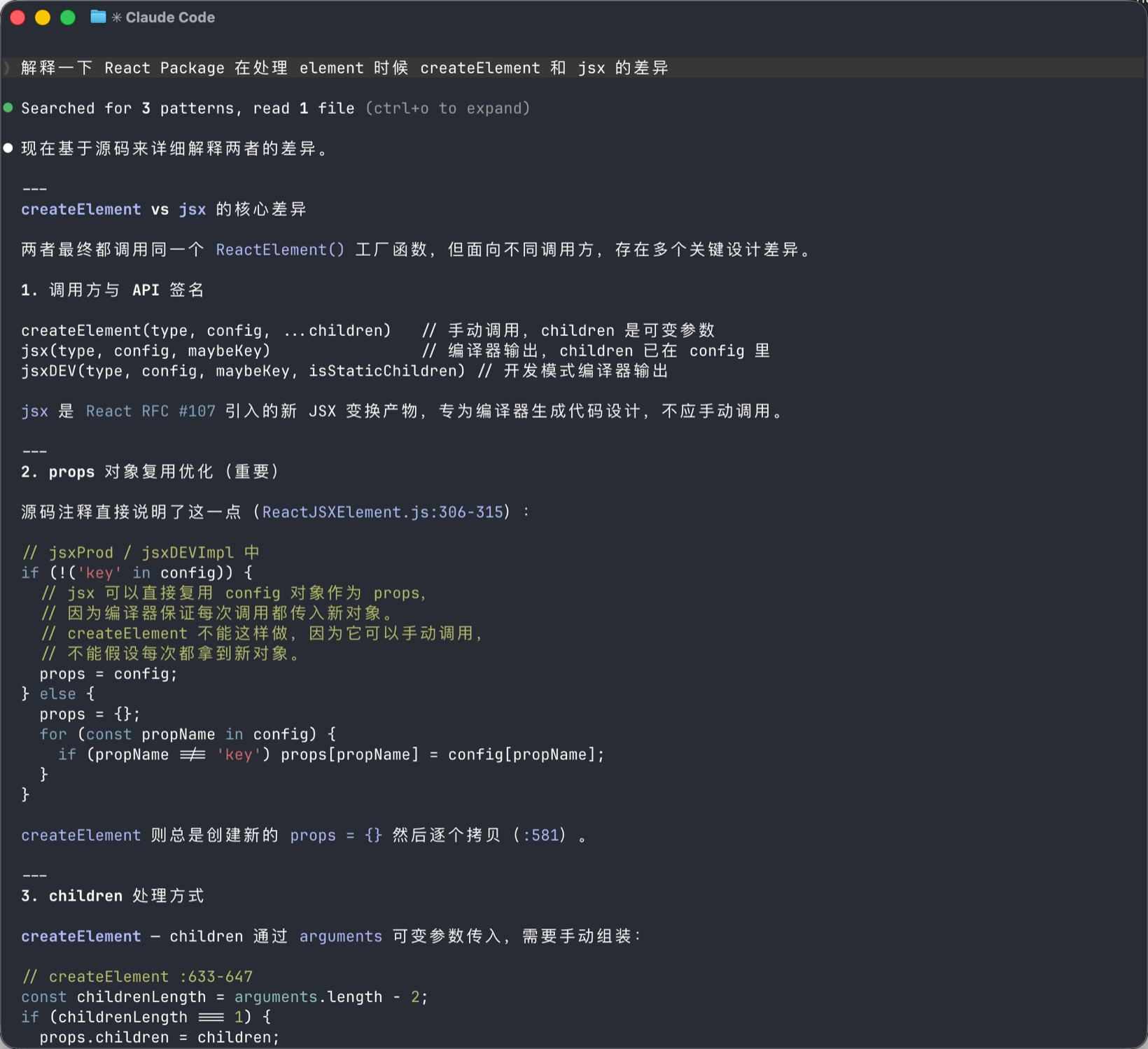Expand the Searched for 3 patterns summary
Screen dimensions: 1148x1049
(x=187, y=108)
